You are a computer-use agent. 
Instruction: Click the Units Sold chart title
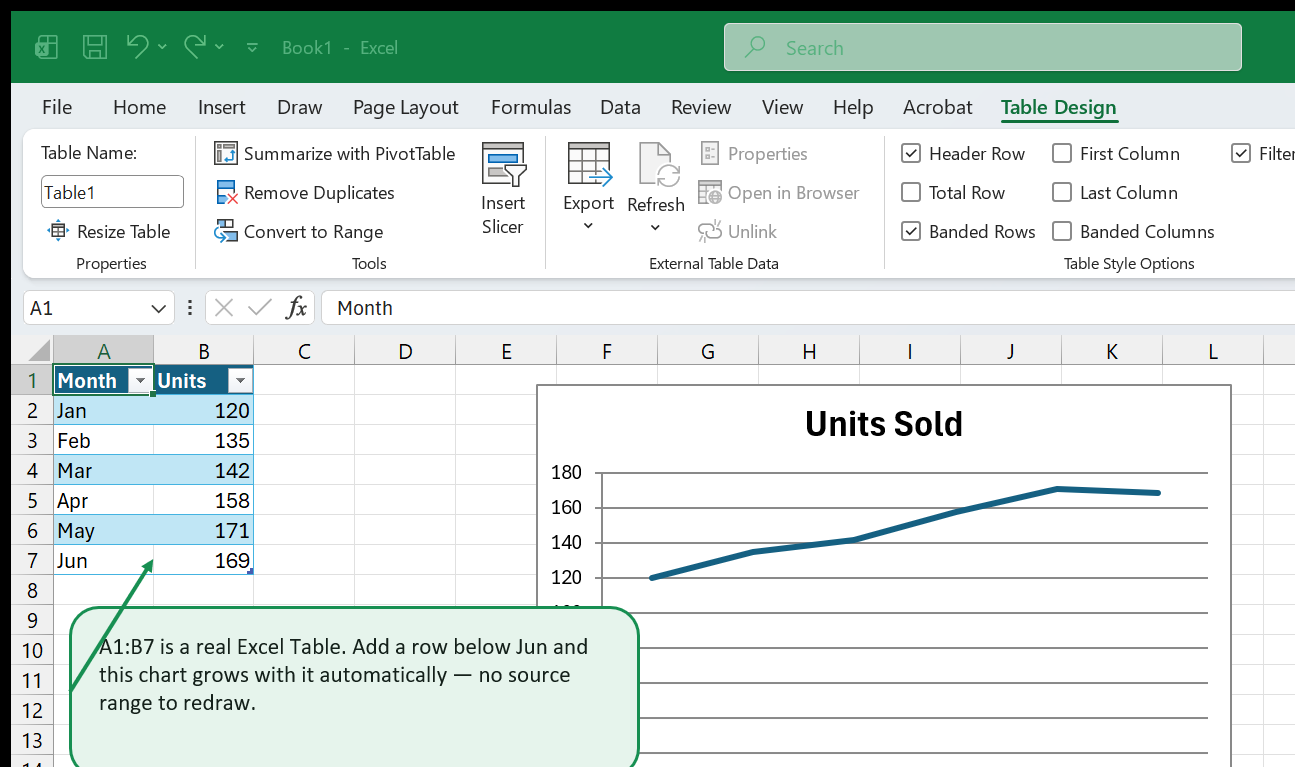(x=884, y=424)
